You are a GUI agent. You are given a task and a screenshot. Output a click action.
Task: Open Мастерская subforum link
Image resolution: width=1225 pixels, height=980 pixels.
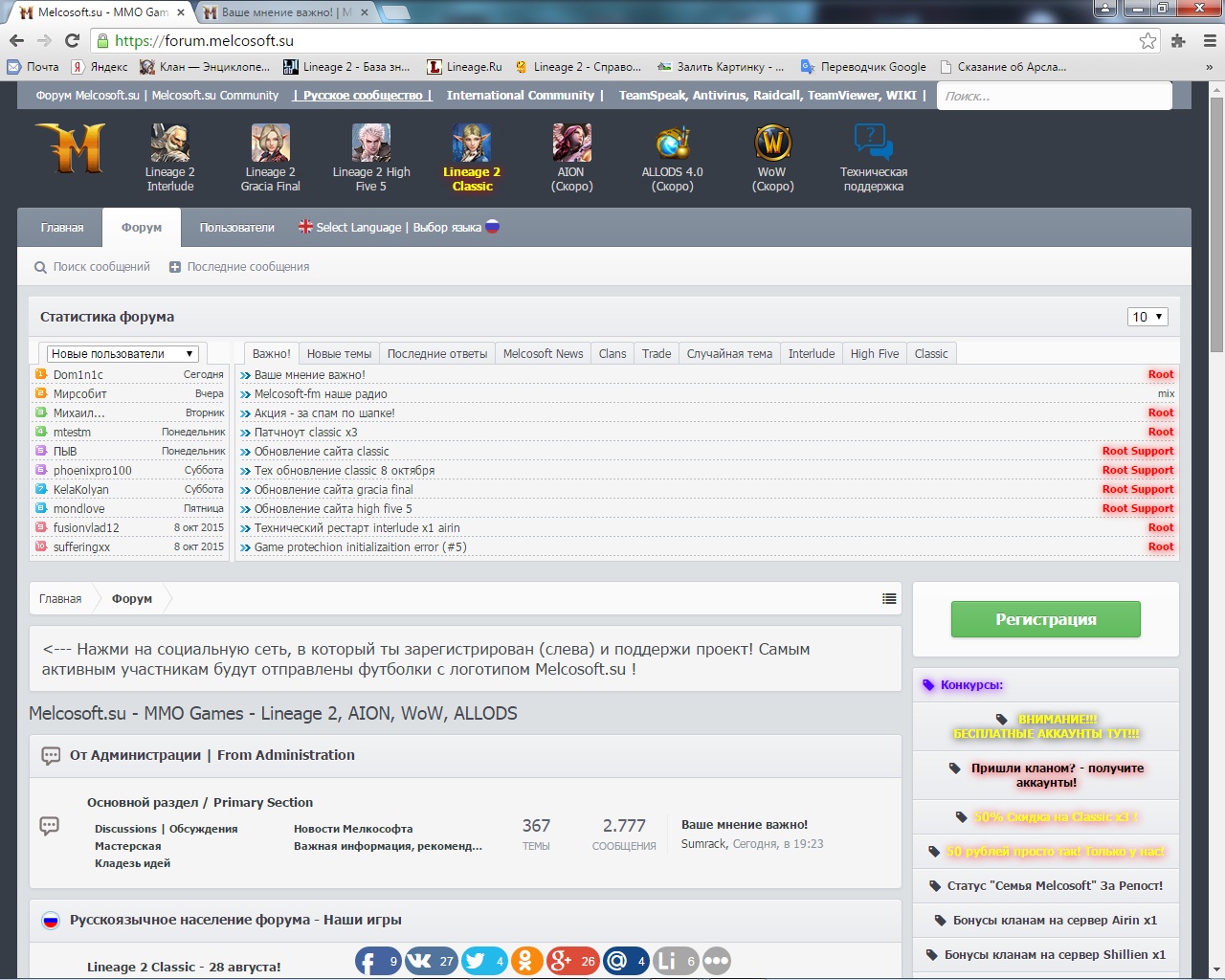pos(127,846)
